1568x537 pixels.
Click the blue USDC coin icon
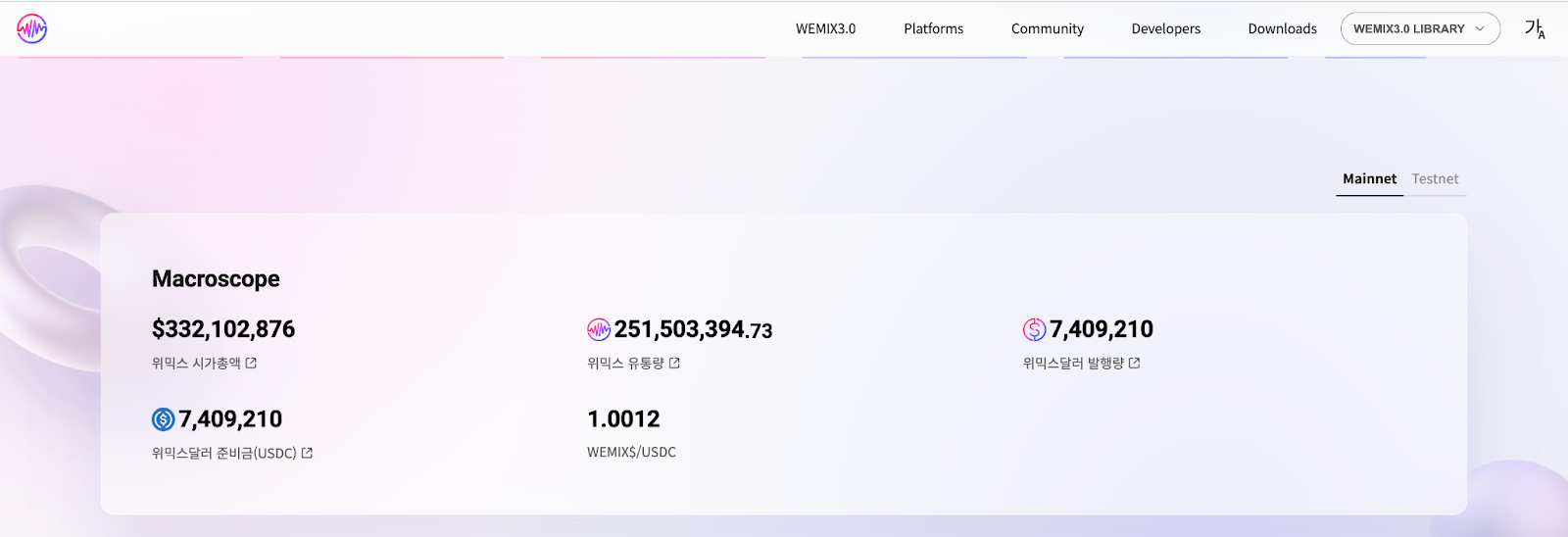click(x=164, y=419)
